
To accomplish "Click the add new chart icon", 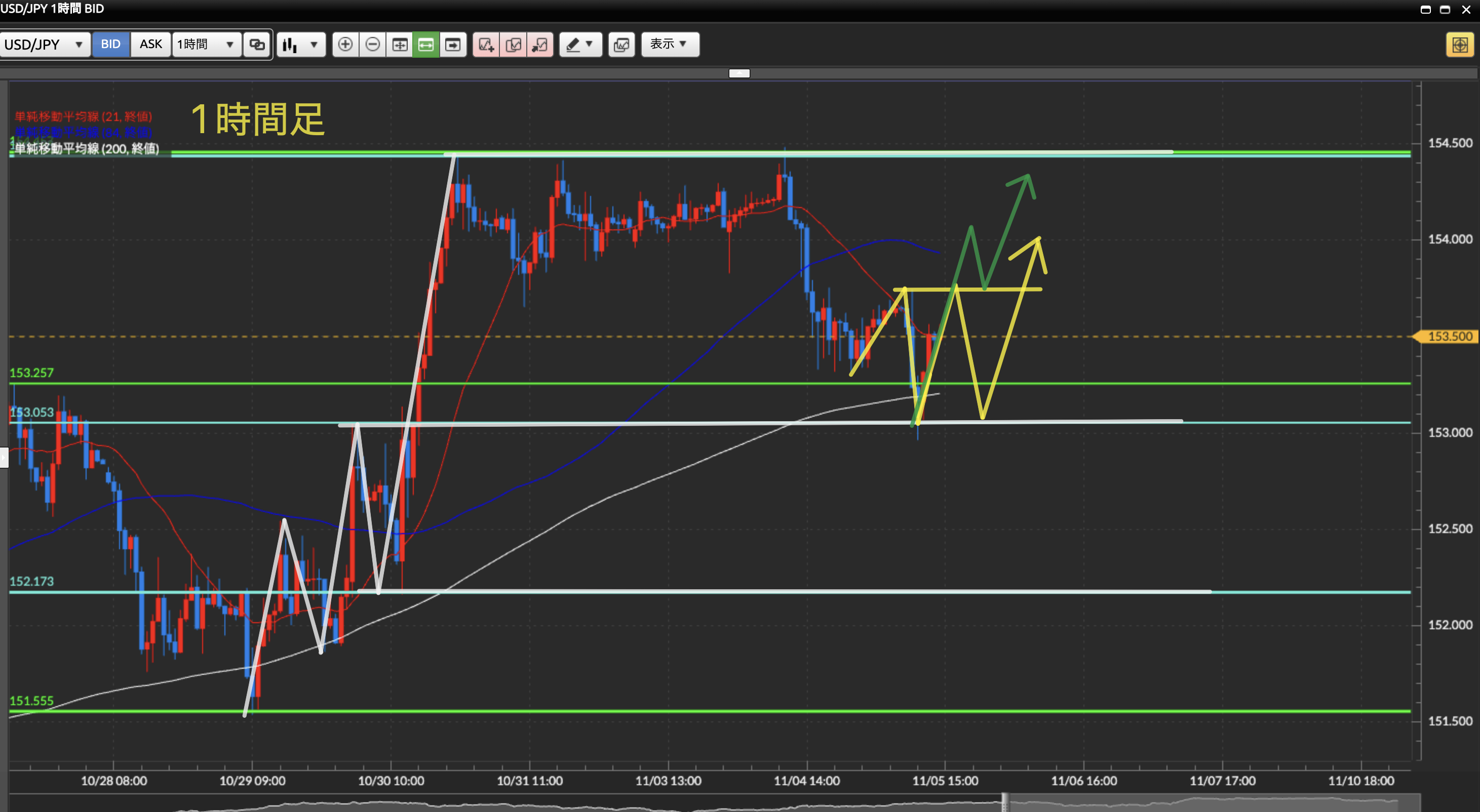I will coord(486,44).
